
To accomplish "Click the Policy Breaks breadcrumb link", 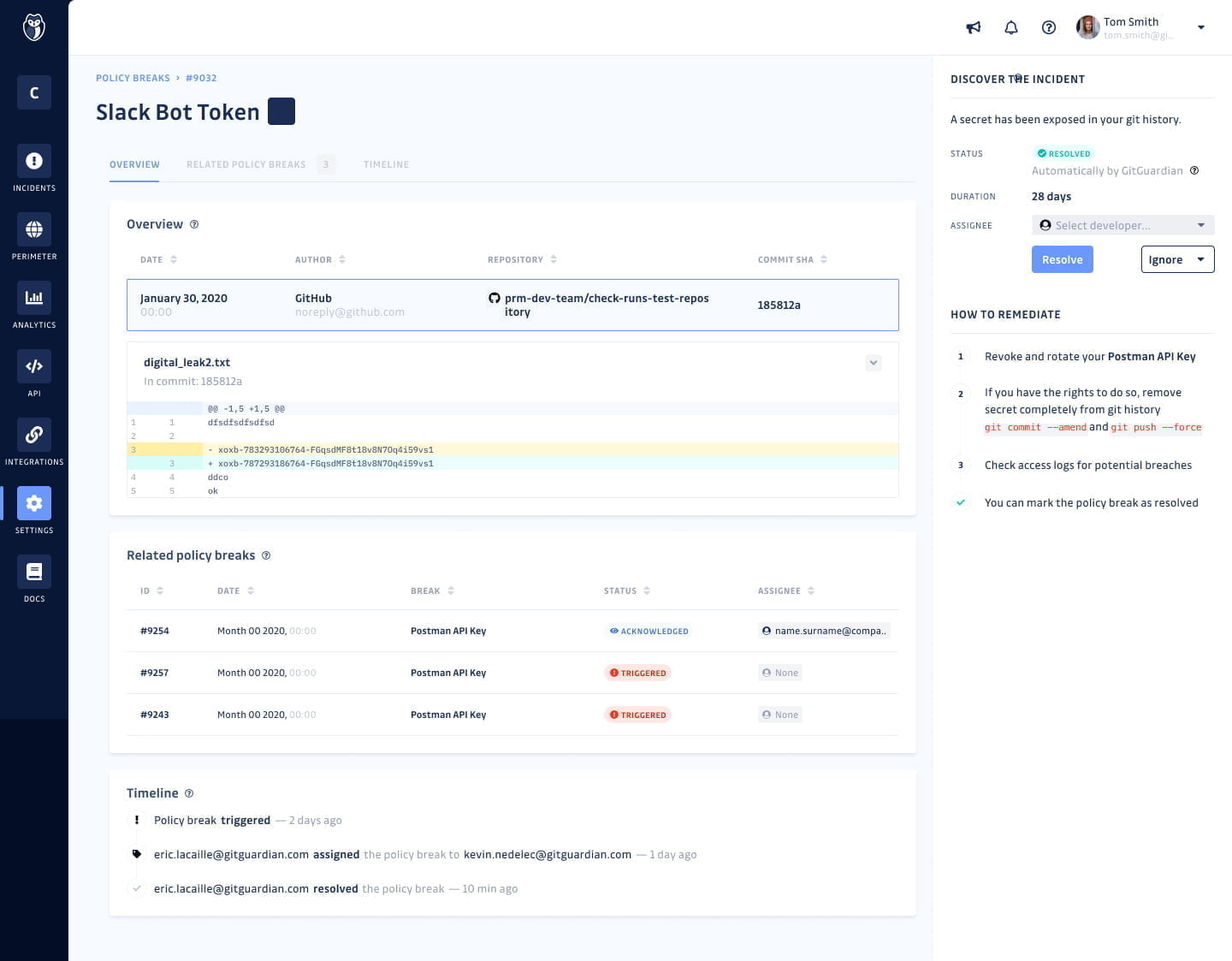I will [133, 78].
